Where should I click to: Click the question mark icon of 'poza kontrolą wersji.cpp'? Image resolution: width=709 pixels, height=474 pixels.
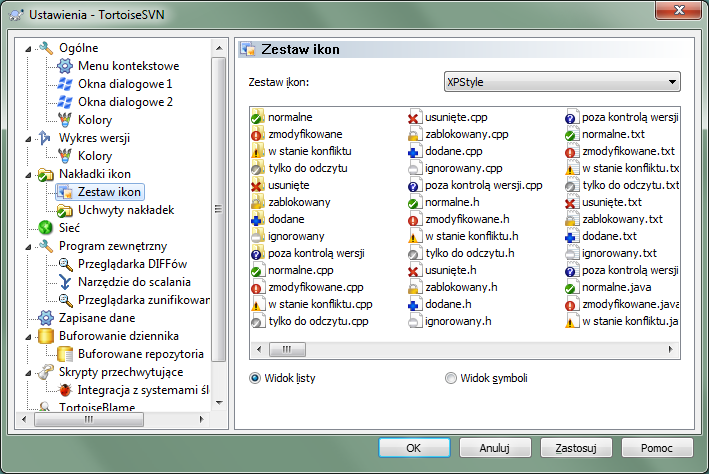pyautogui.click(x=414, y=185)
